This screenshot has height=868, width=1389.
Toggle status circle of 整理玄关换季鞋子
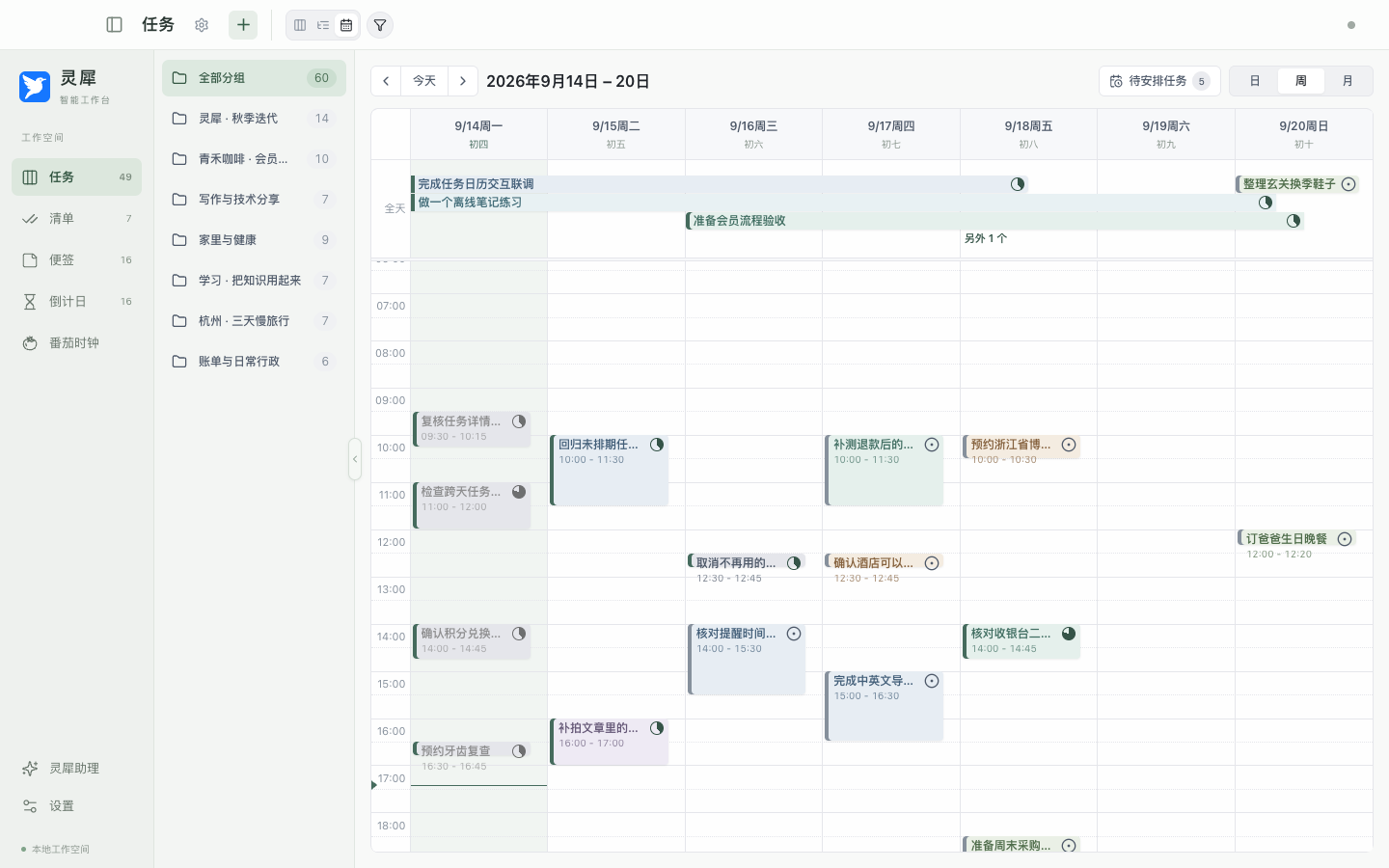[x=1348, y=184]
